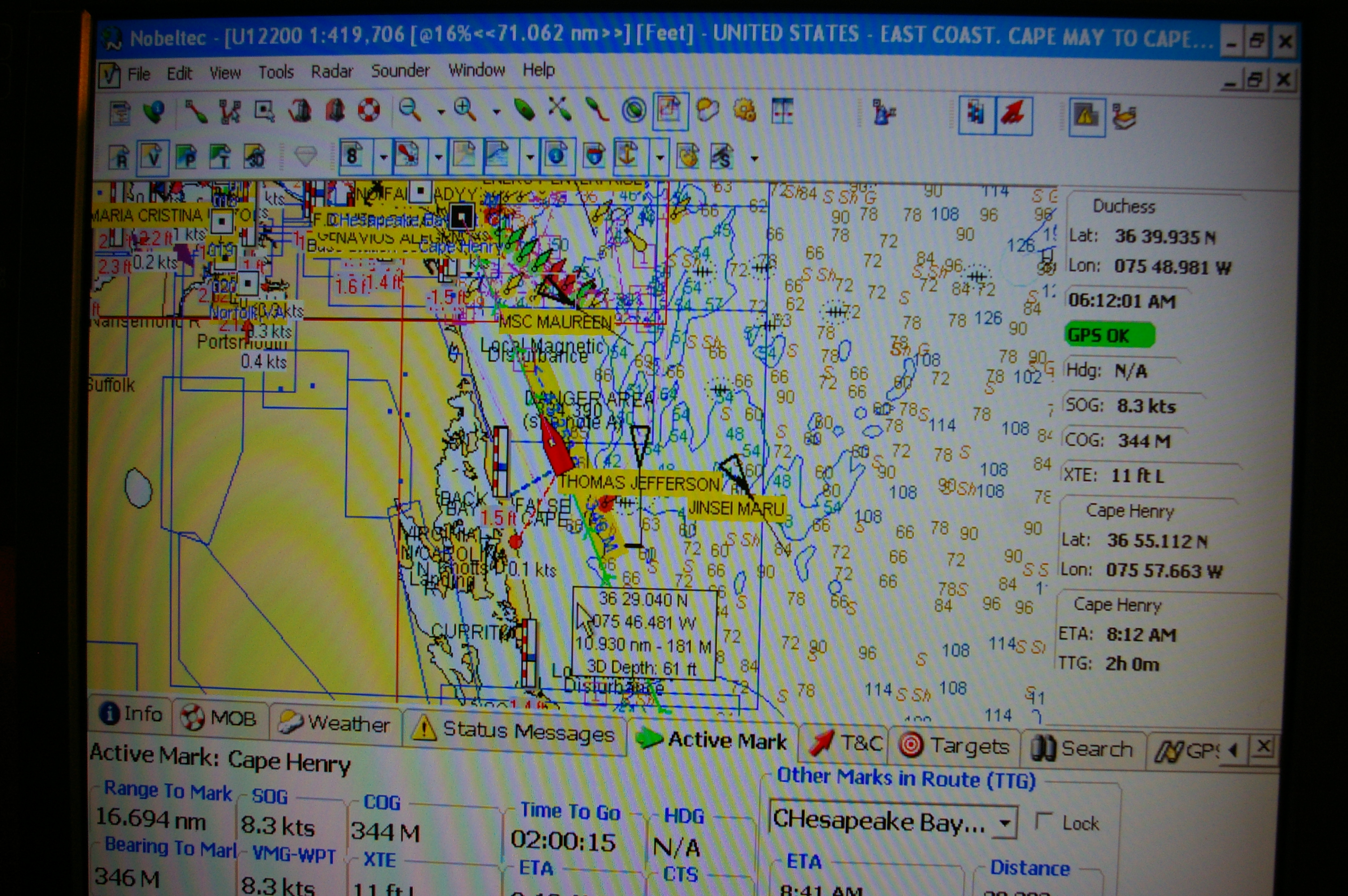Select the new mark tool with red pin
Image resolution: width=1348 pixels, height=896 pixels.
(x=195, y=111)
